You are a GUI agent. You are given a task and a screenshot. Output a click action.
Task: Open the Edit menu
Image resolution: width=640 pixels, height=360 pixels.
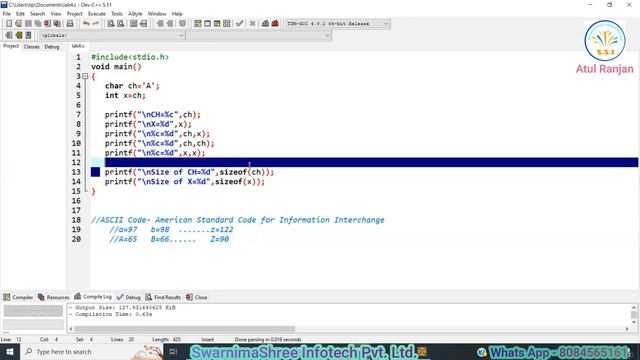tap(20, 13)
